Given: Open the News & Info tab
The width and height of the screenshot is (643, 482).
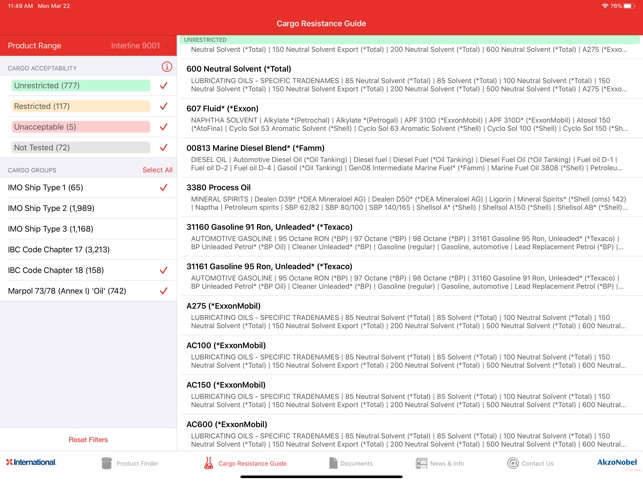Looking at the screenshot, I should 440,464.
